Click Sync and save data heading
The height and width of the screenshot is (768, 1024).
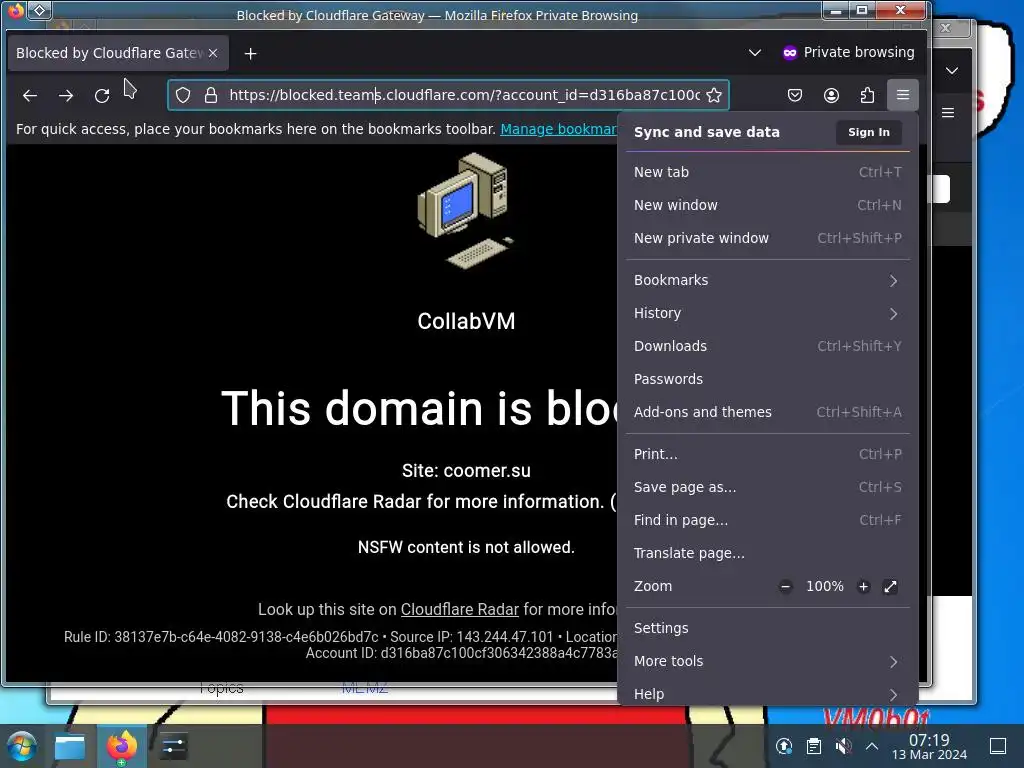click(707, 132)
